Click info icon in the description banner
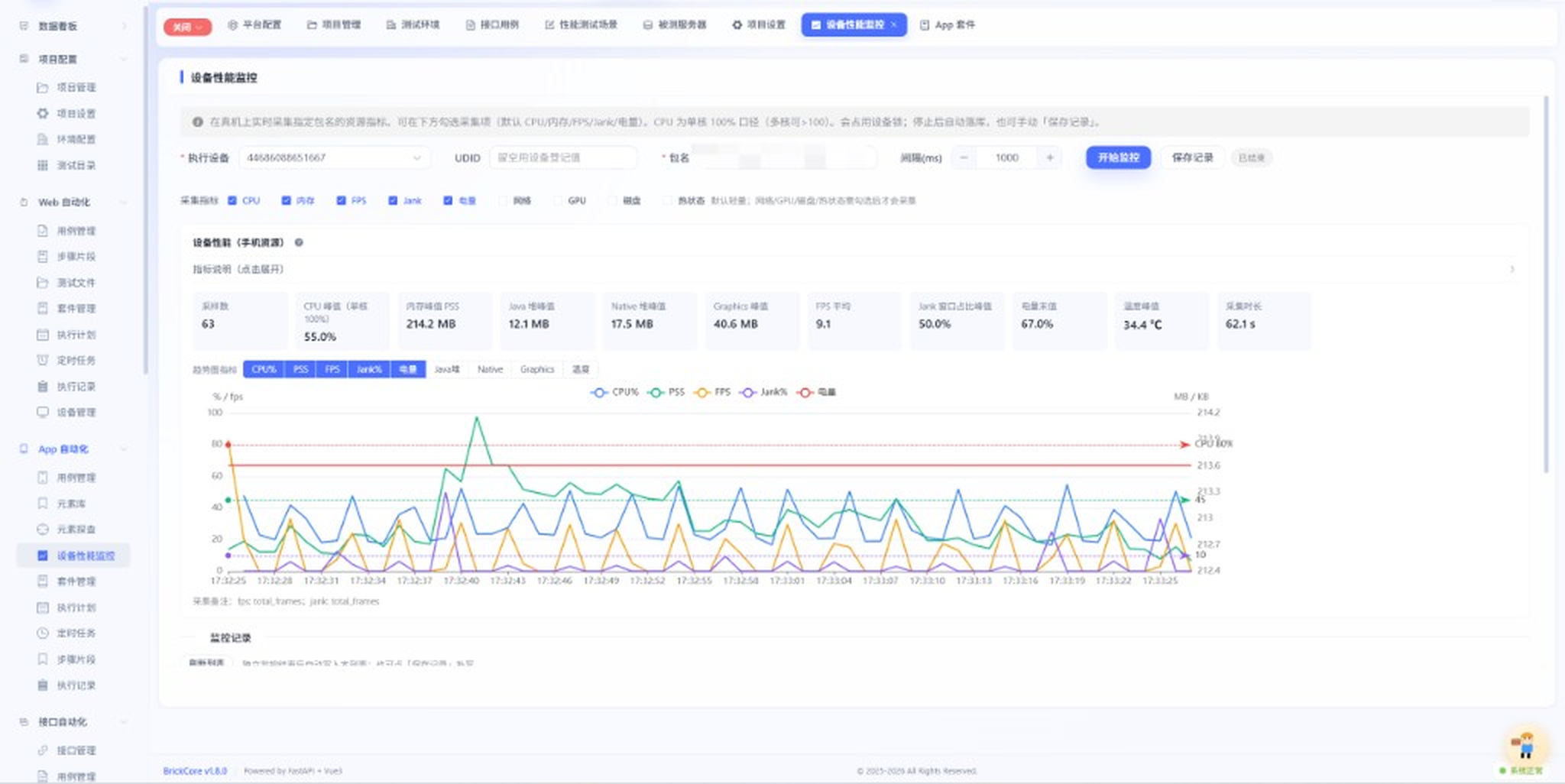The width and height of the screenshot is (1565, 784). [198, 122]
